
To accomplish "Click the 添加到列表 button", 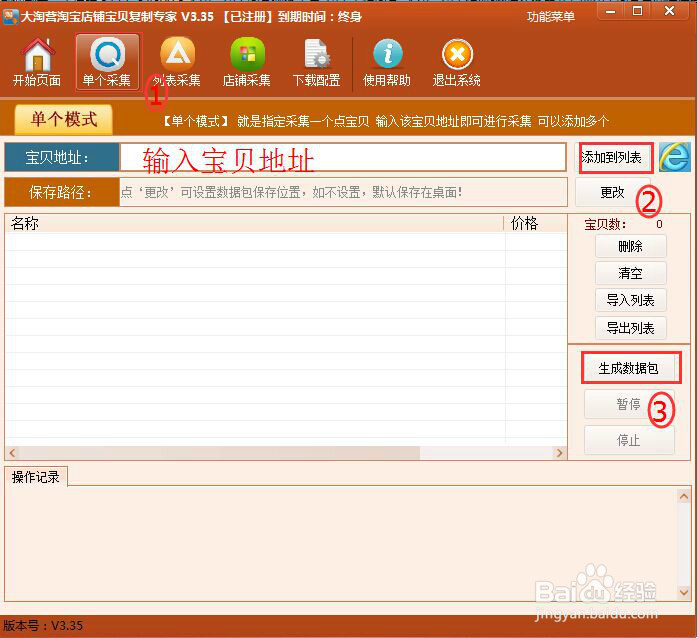I will [x=616, y=157].
